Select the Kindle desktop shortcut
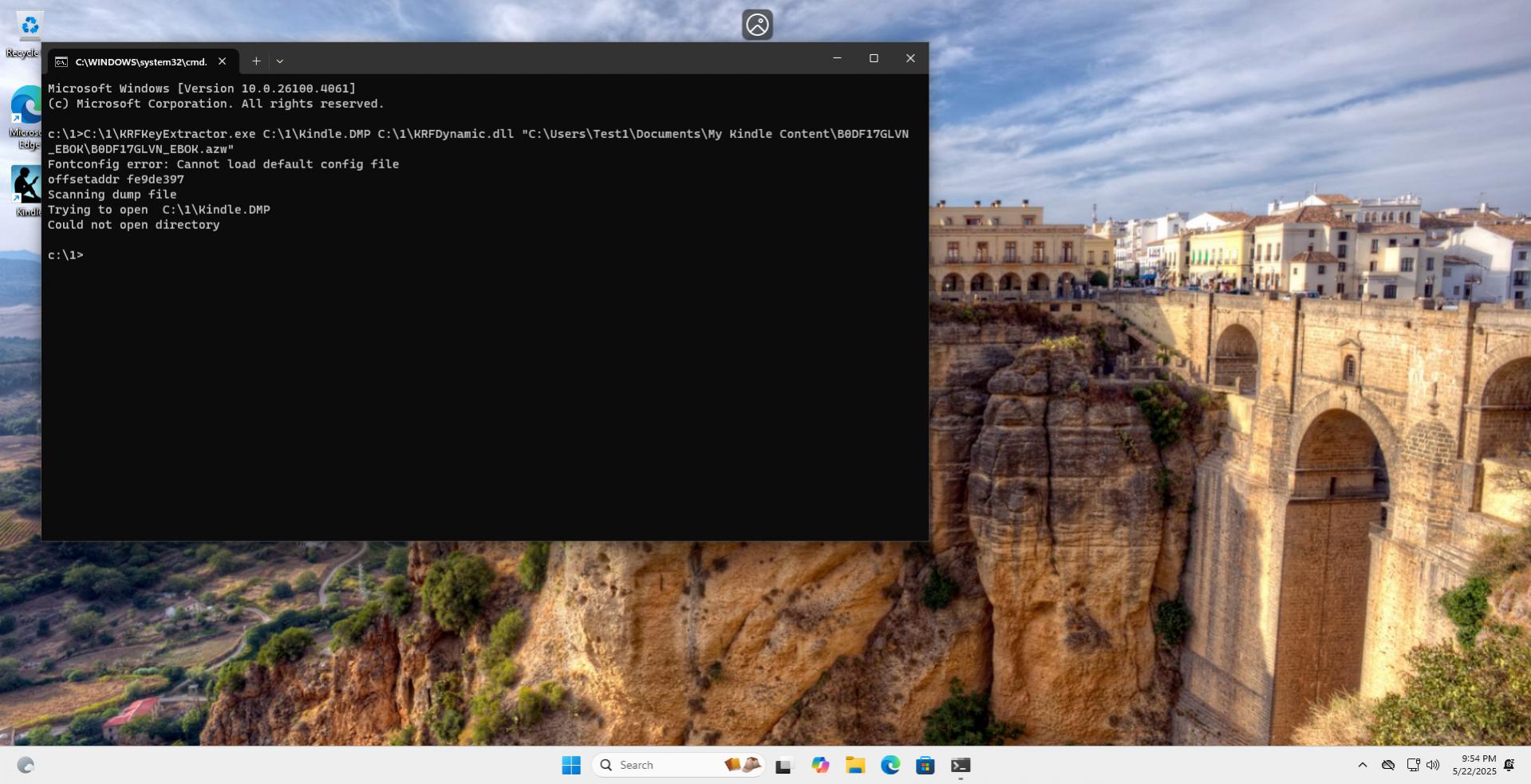Image resolution: width=1531 pixels, height=784 pixels. (x=26, y=191)
